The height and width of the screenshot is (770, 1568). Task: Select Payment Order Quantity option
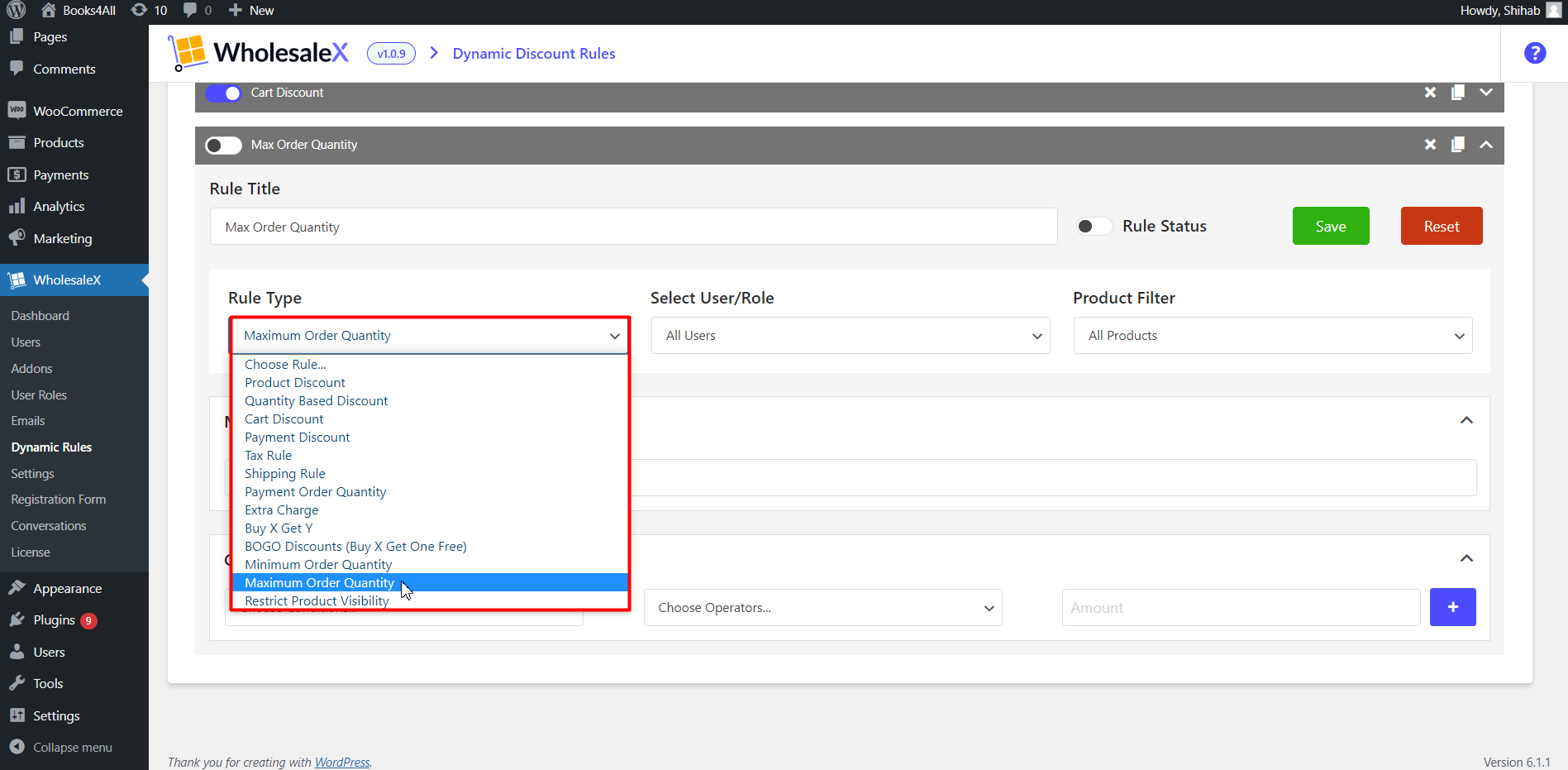[430, 492]
